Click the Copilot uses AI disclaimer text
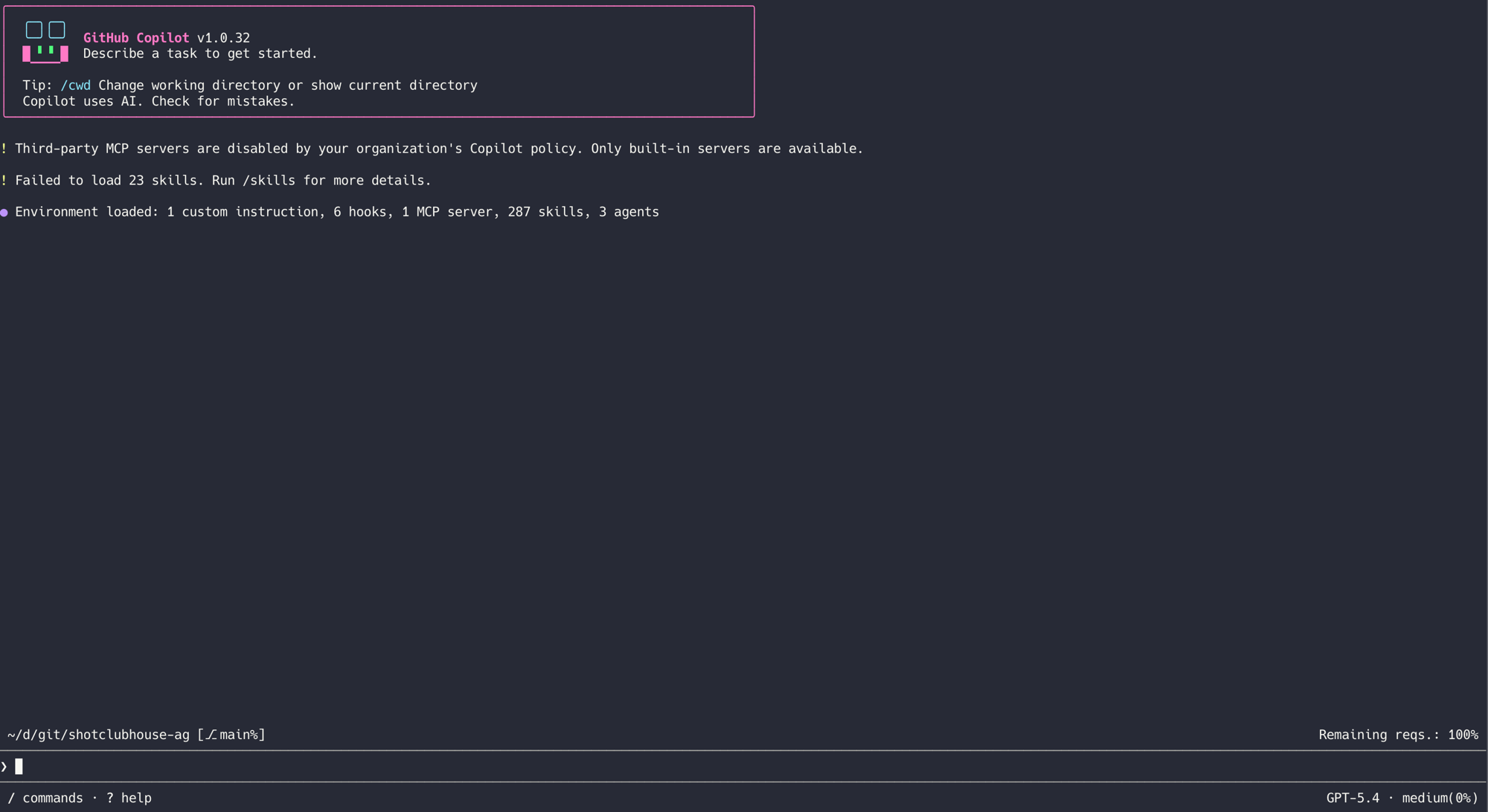1488x812 pixels. point(159,101)
